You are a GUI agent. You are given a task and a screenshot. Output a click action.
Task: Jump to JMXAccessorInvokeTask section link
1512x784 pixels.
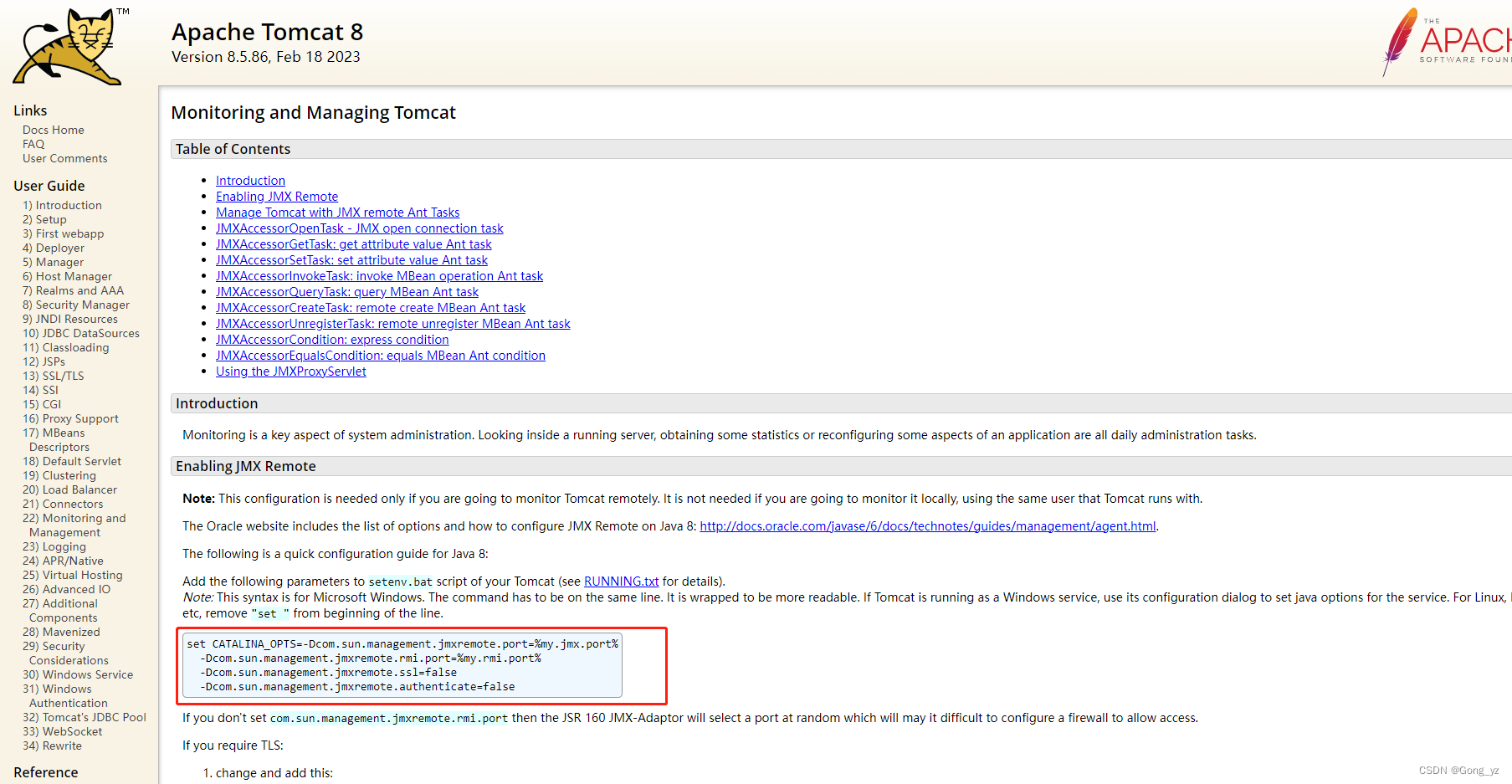[x=380, y=275]
